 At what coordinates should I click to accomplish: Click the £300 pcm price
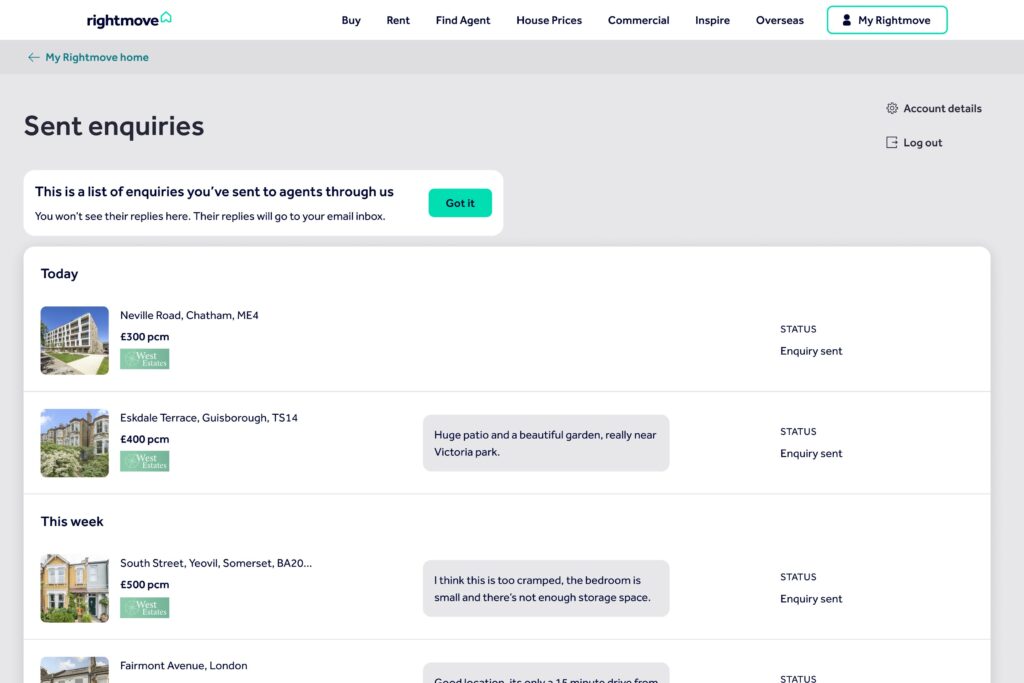144,337
